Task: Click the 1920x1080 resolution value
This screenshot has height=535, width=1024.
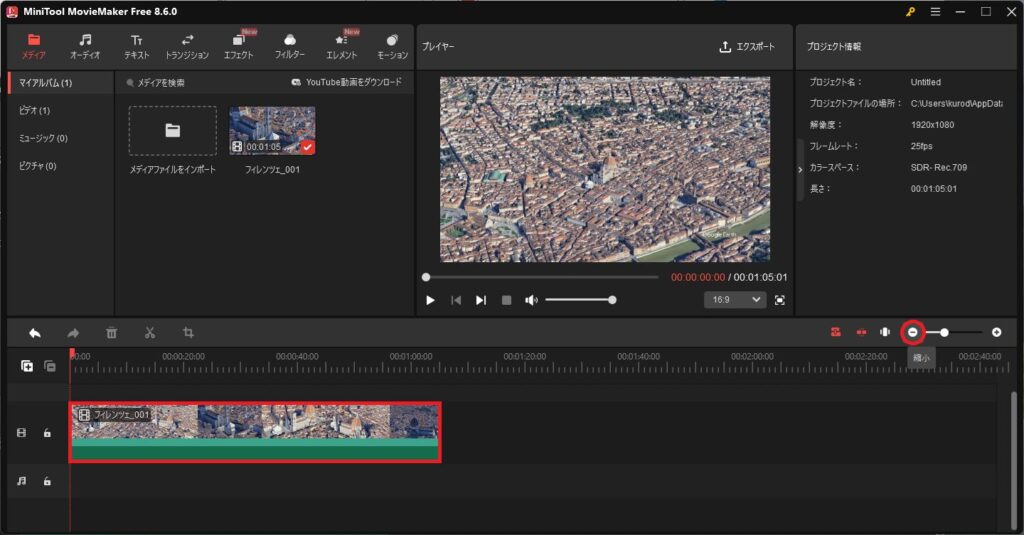Action: 932,125
